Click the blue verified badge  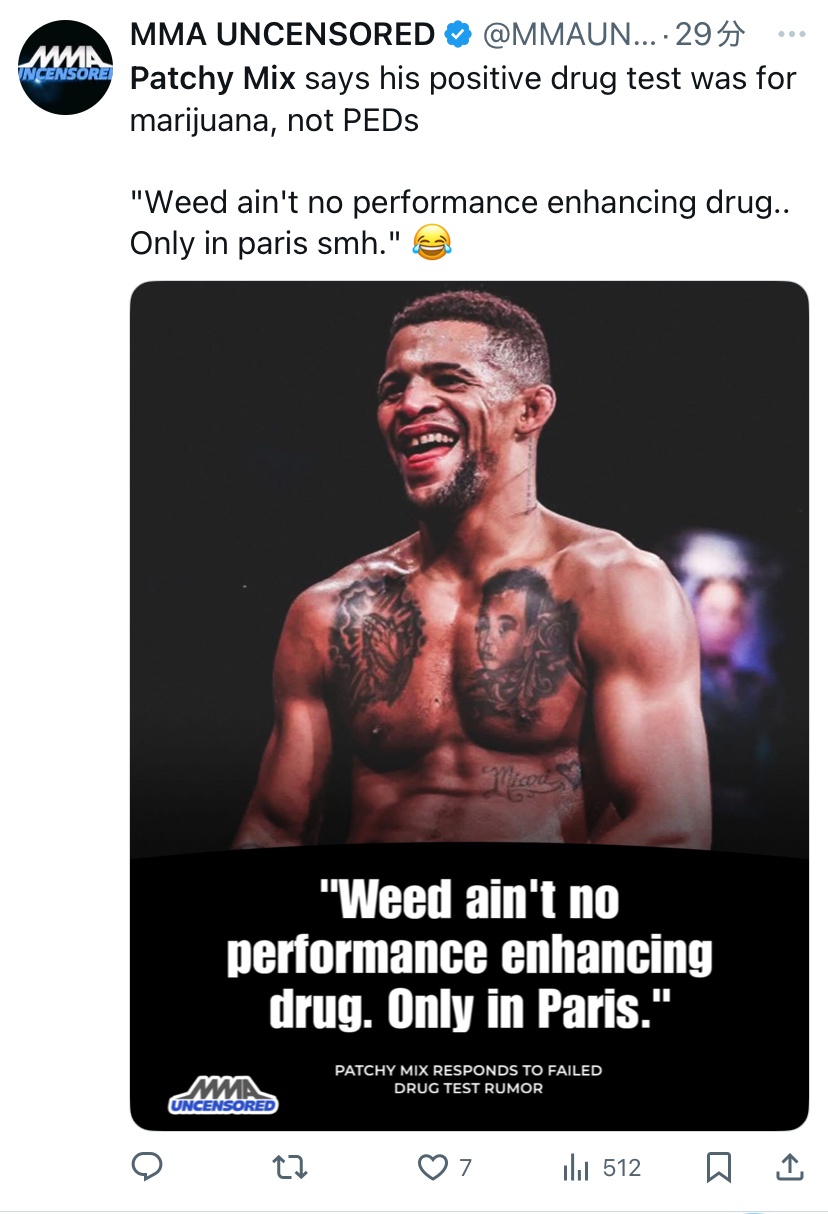[x=457, y=35]
